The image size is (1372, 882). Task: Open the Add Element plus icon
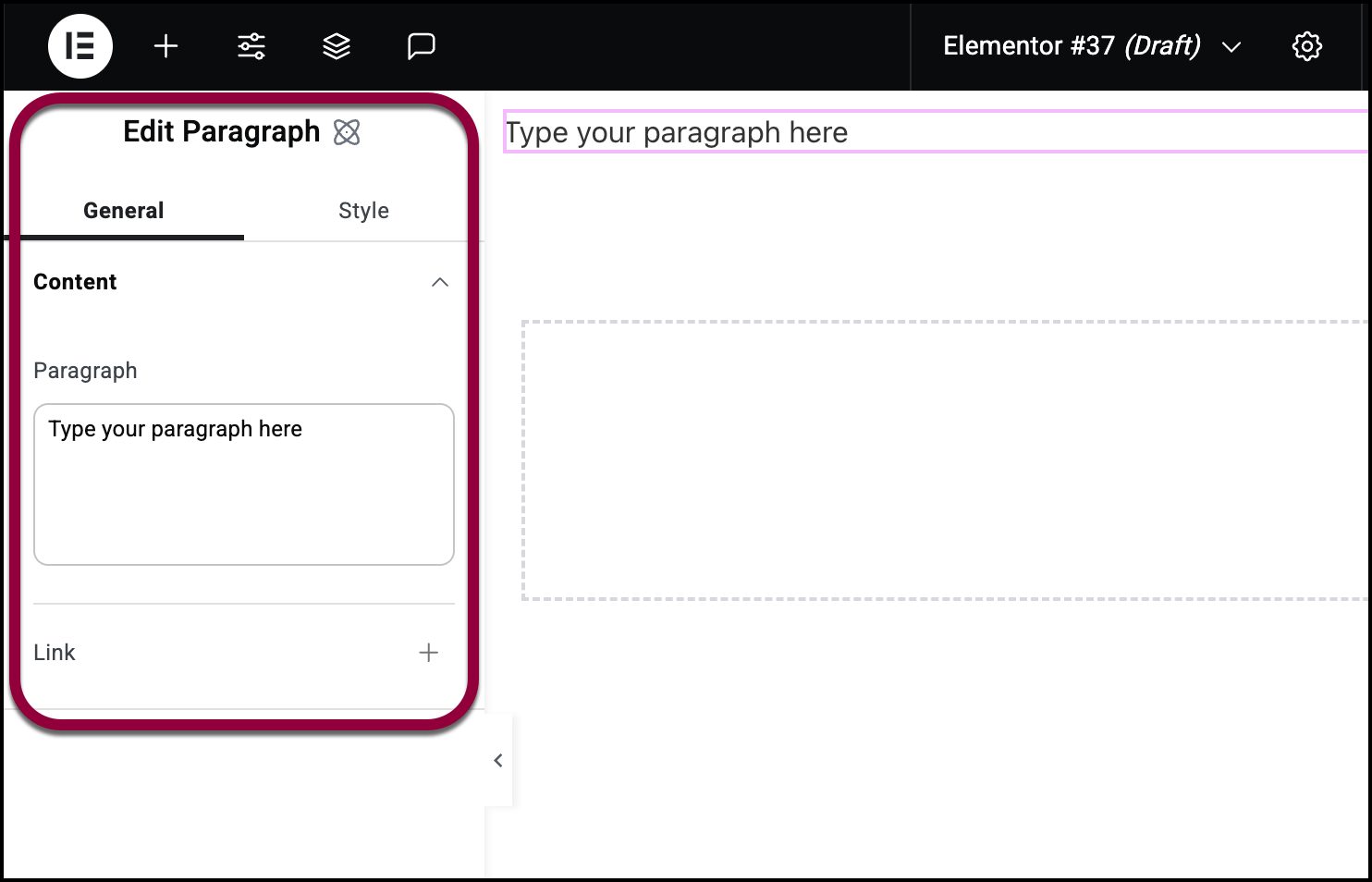click(165, 46)
